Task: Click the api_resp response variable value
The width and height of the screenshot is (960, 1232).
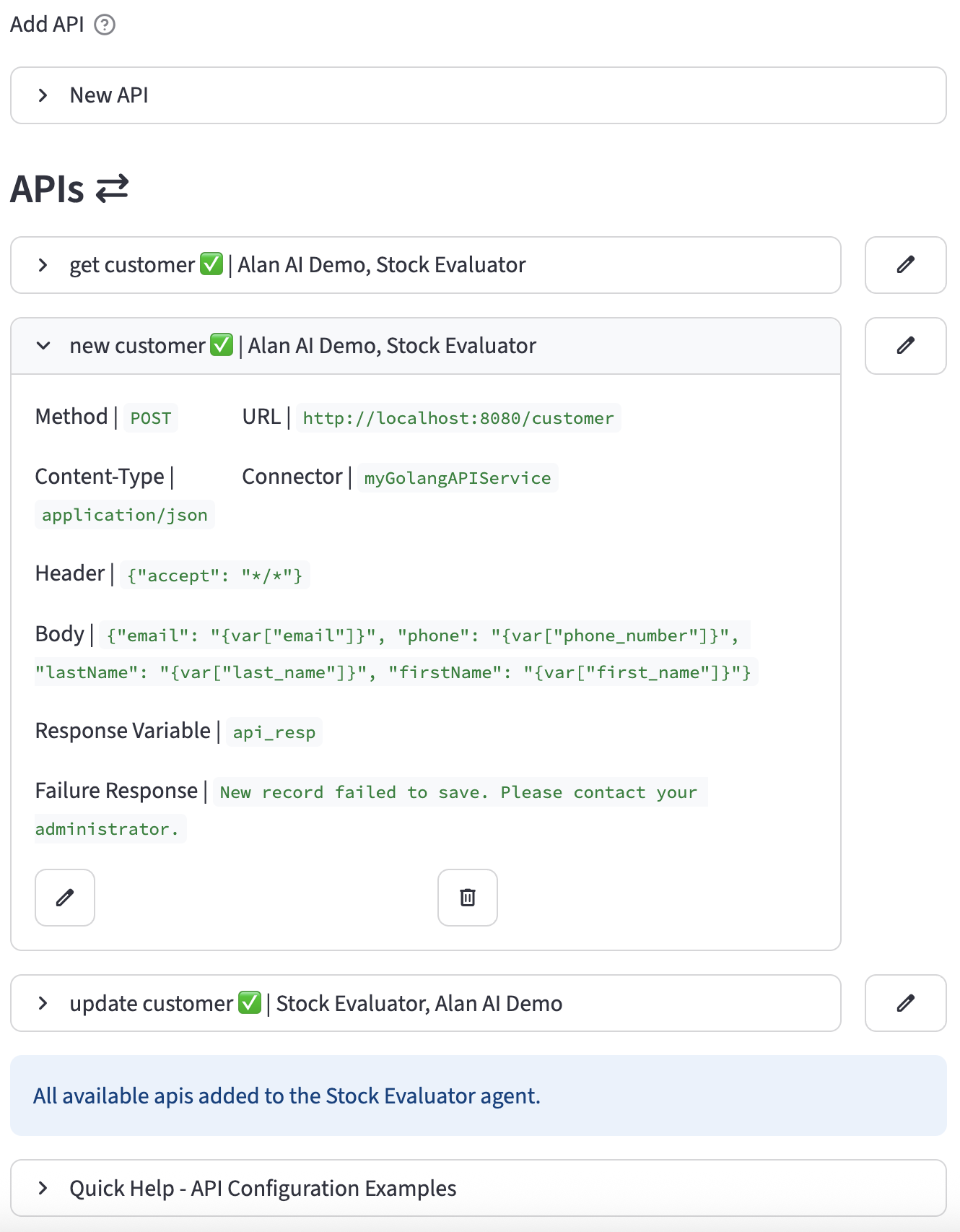Action: click(x=274, y=732)
